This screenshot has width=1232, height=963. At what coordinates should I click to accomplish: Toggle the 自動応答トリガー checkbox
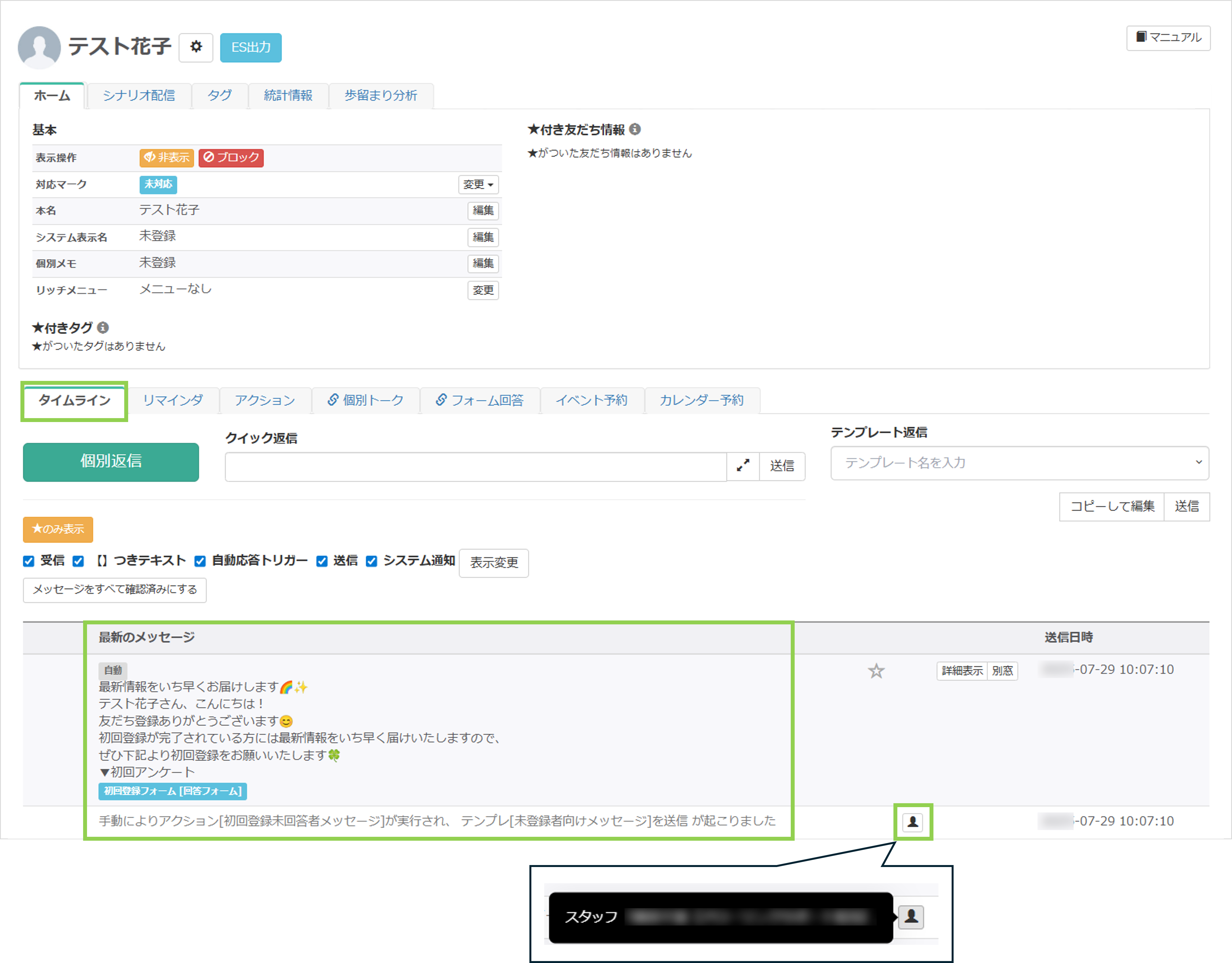click(200, 561)
